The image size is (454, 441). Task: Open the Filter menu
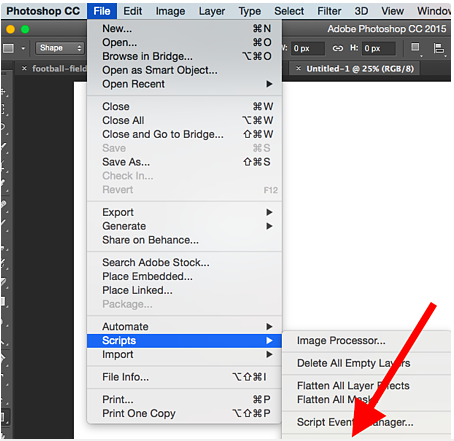[x=329, y=11]
